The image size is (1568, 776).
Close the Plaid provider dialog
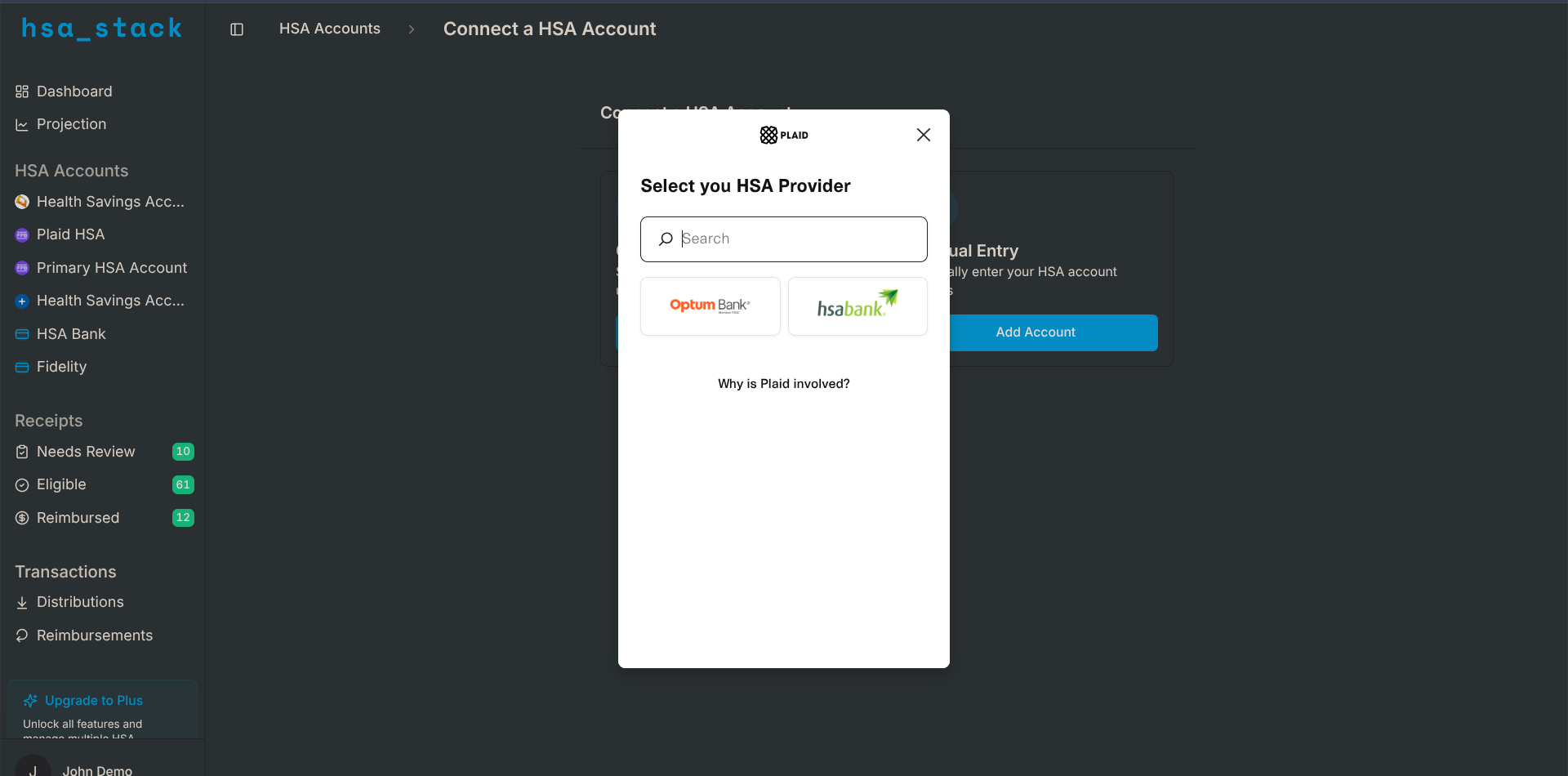924,135
